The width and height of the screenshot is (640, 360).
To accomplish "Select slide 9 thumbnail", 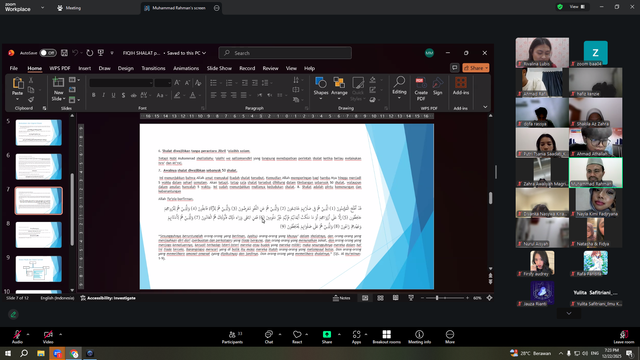I will pyautogui.click(x=39, y=269).
